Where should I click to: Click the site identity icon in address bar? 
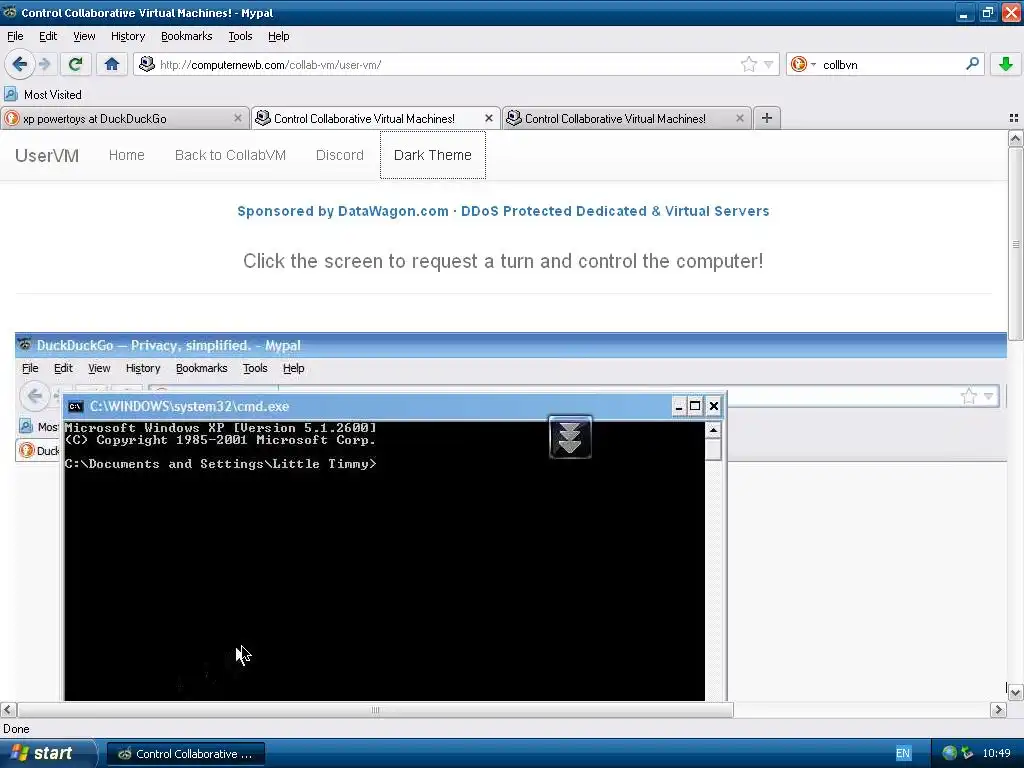[147, 64]
